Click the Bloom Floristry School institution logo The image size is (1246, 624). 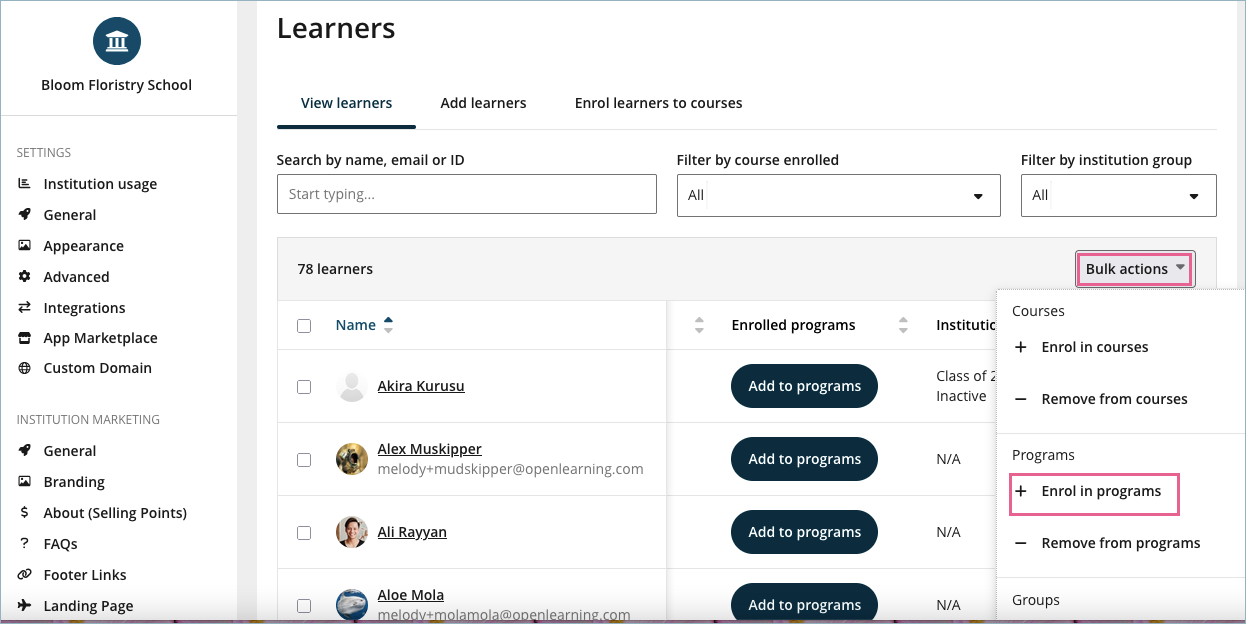(x=117, y=41)
